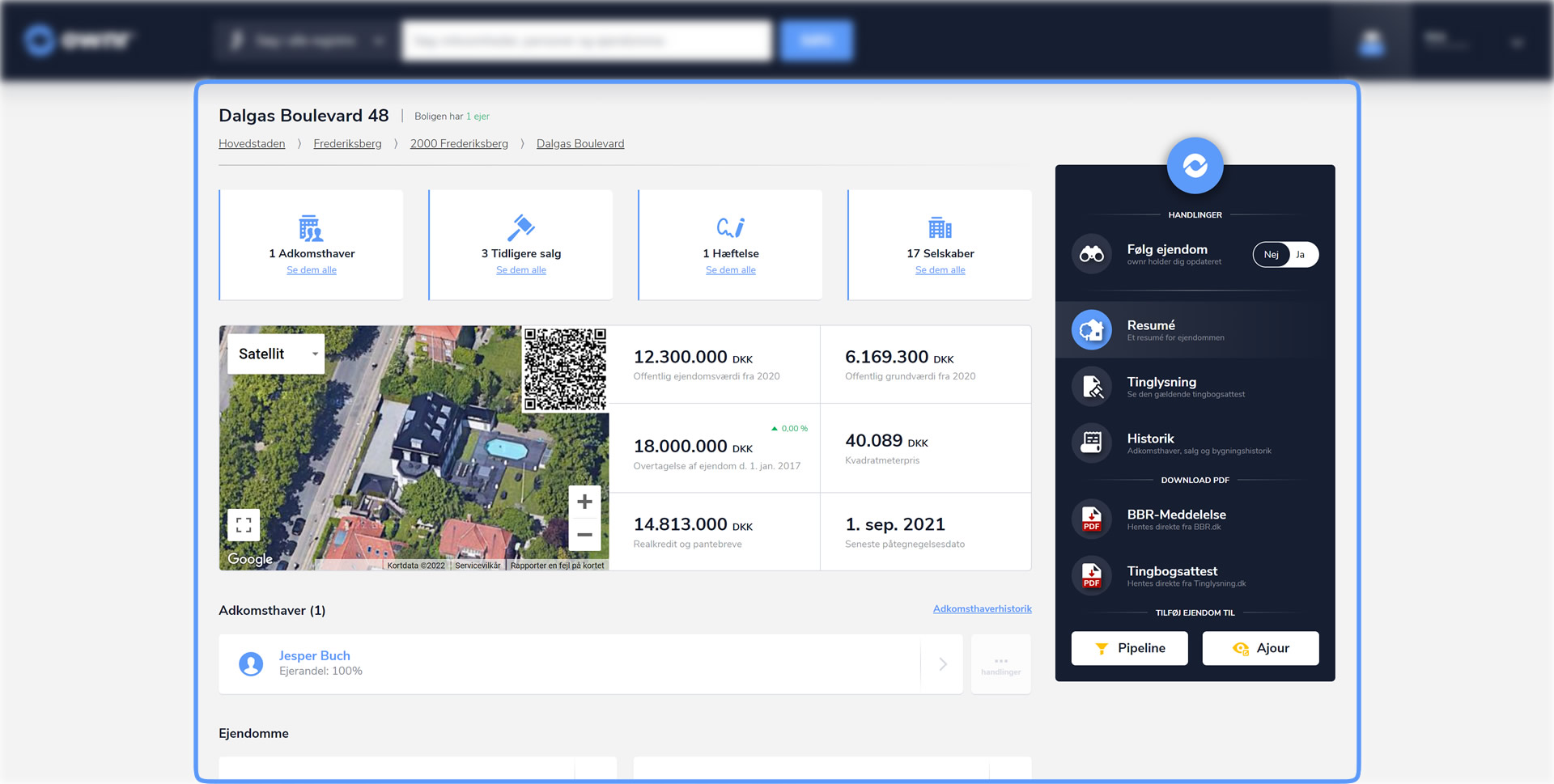This screenshot has height=784, width=1554.
Task: Set Følg ejendom toggle to Ja
Action: (x=1301, y=255)
